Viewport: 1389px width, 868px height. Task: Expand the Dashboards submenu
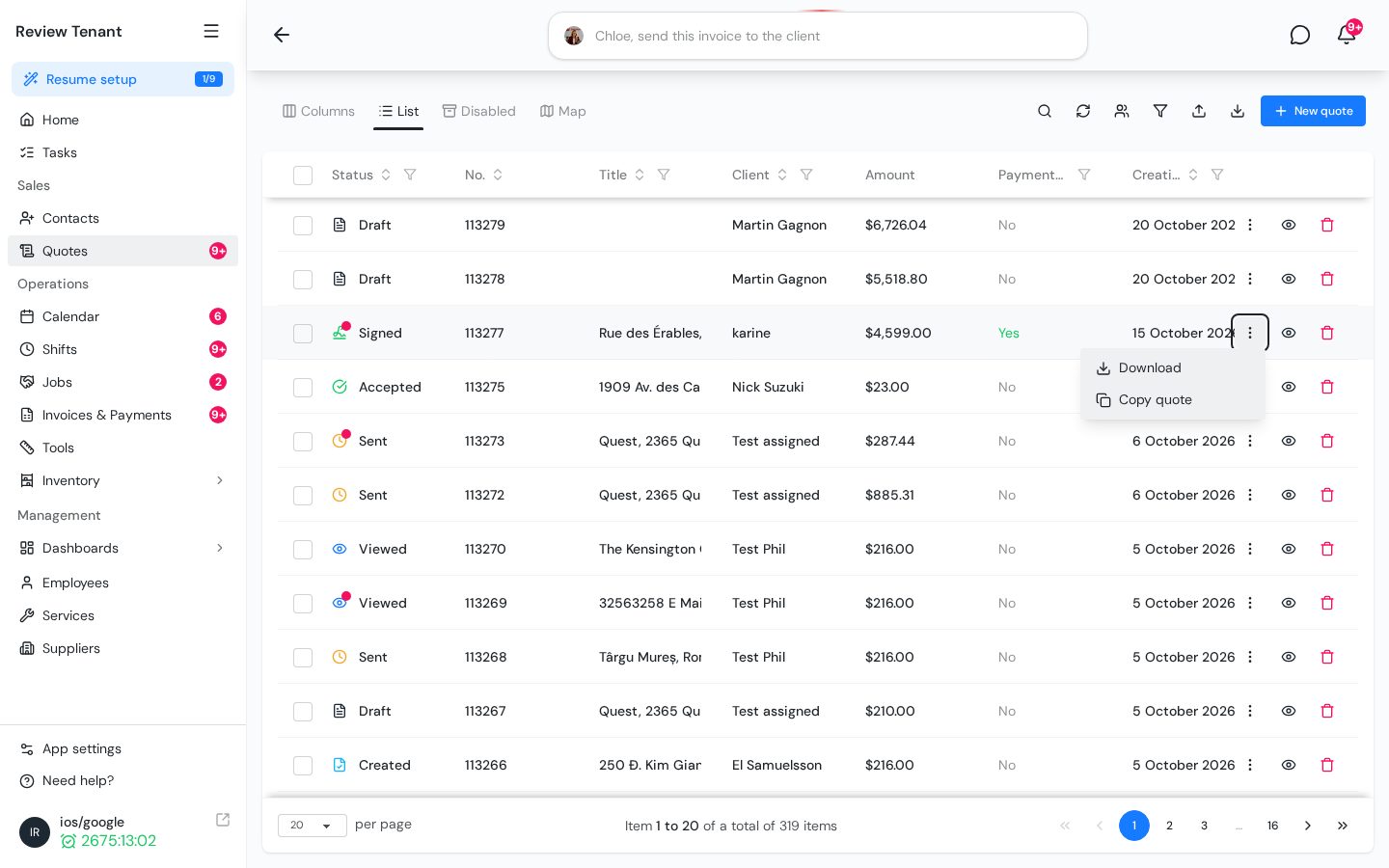tap(220, 548)
